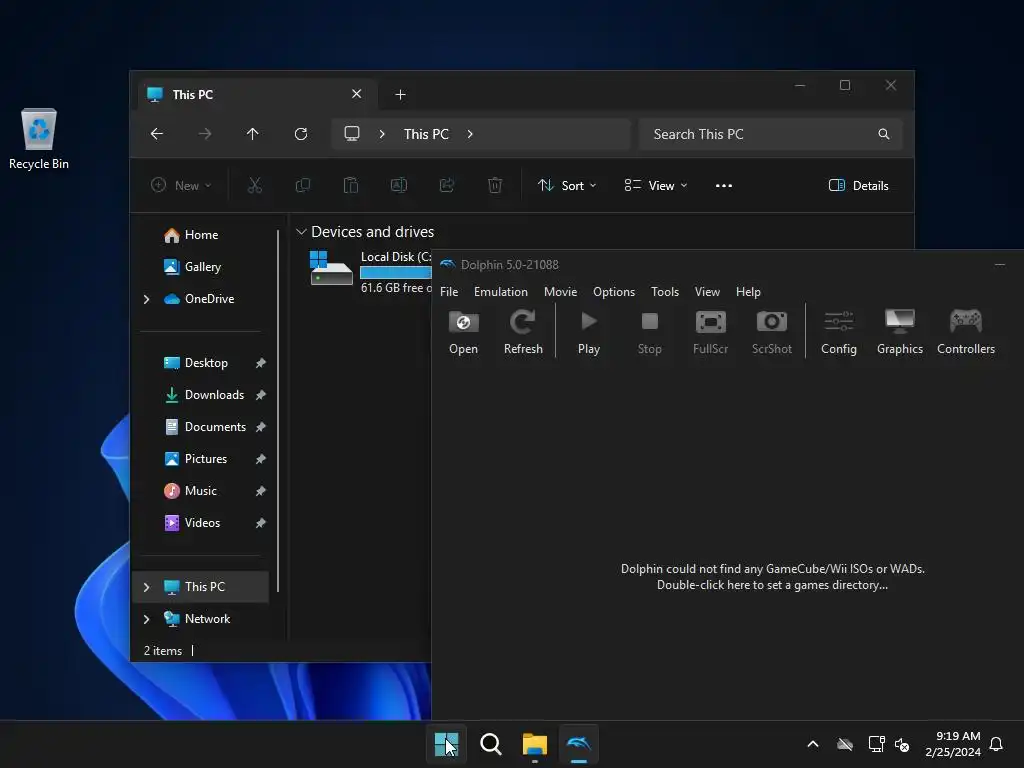Add a new File Explorer tab
Image resolution: width=1024 pixels, height=768 pixels.
click(x=400, y=95)
